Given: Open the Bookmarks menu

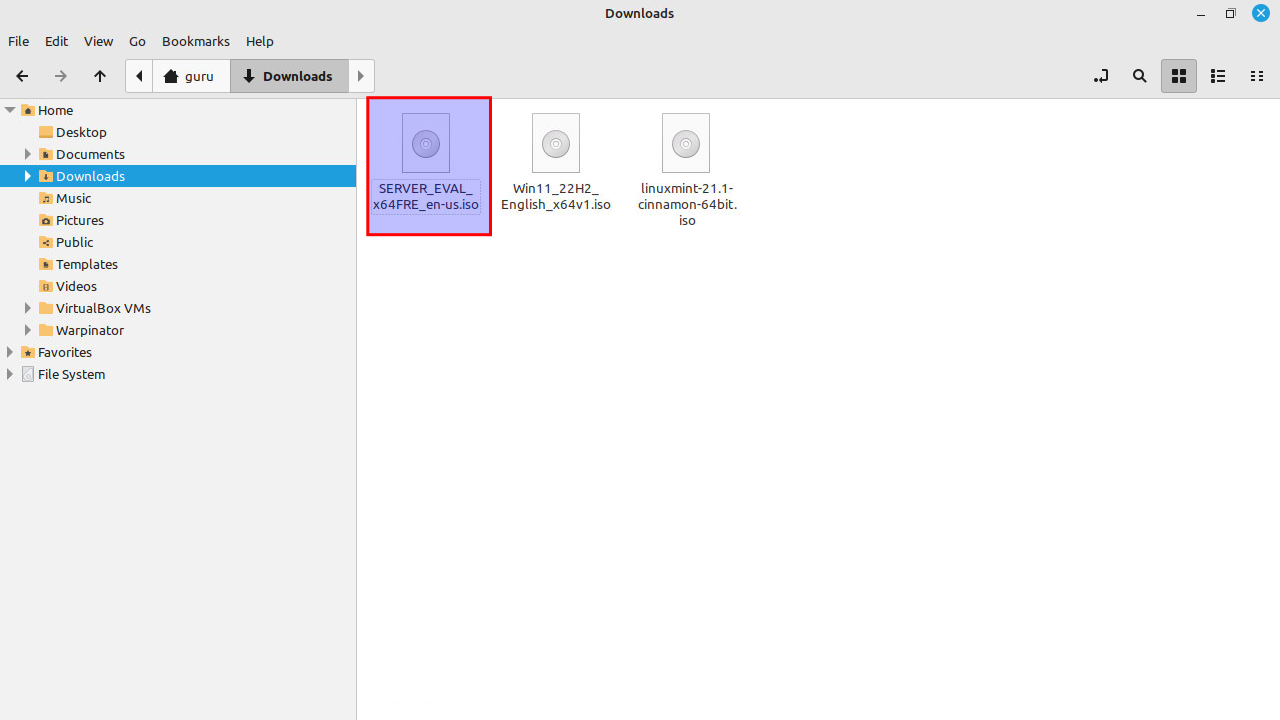Looking at the screenshot, I should click(x=196, y=41).
